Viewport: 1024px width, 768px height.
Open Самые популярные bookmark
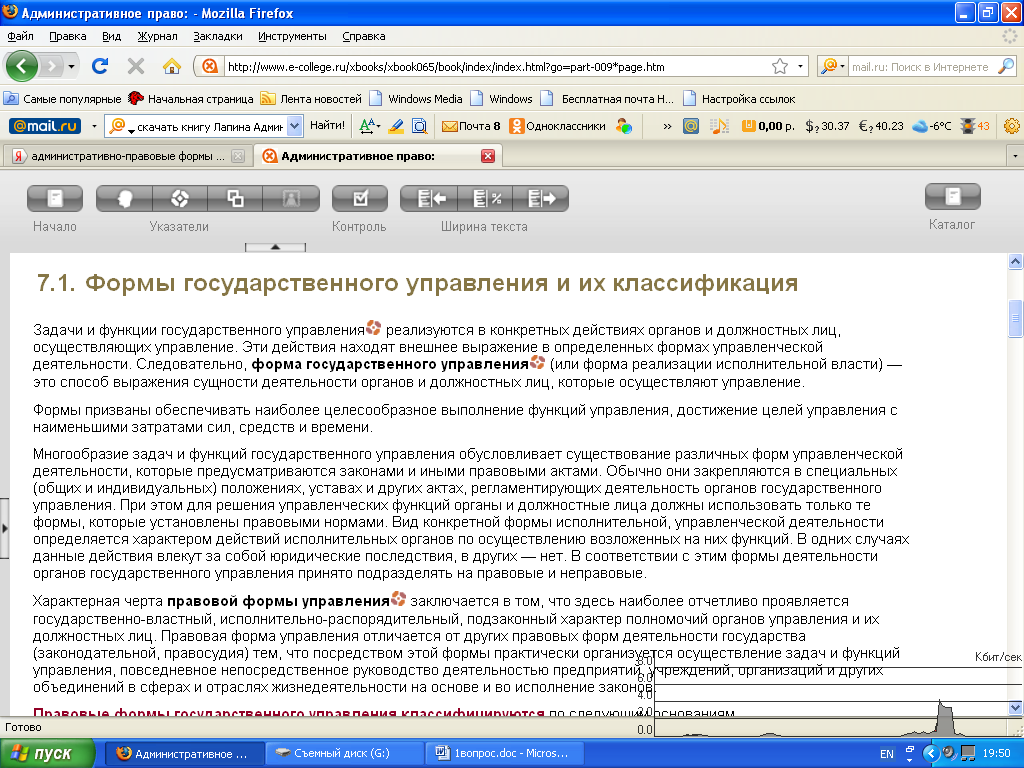point(63,99)
